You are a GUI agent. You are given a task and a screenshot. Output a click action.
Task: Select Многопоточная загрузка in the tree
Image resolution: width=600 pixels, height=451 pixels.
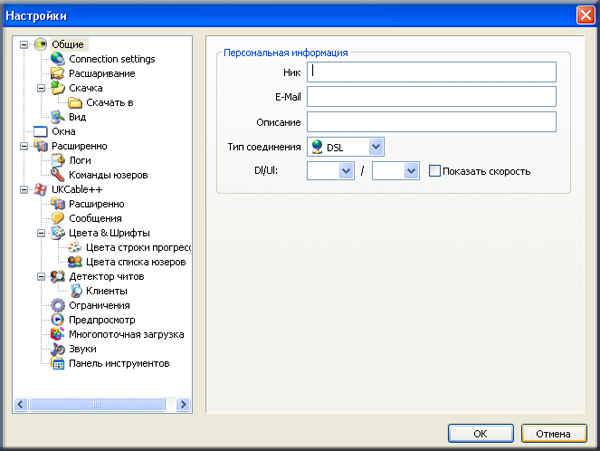pos(126,334)
